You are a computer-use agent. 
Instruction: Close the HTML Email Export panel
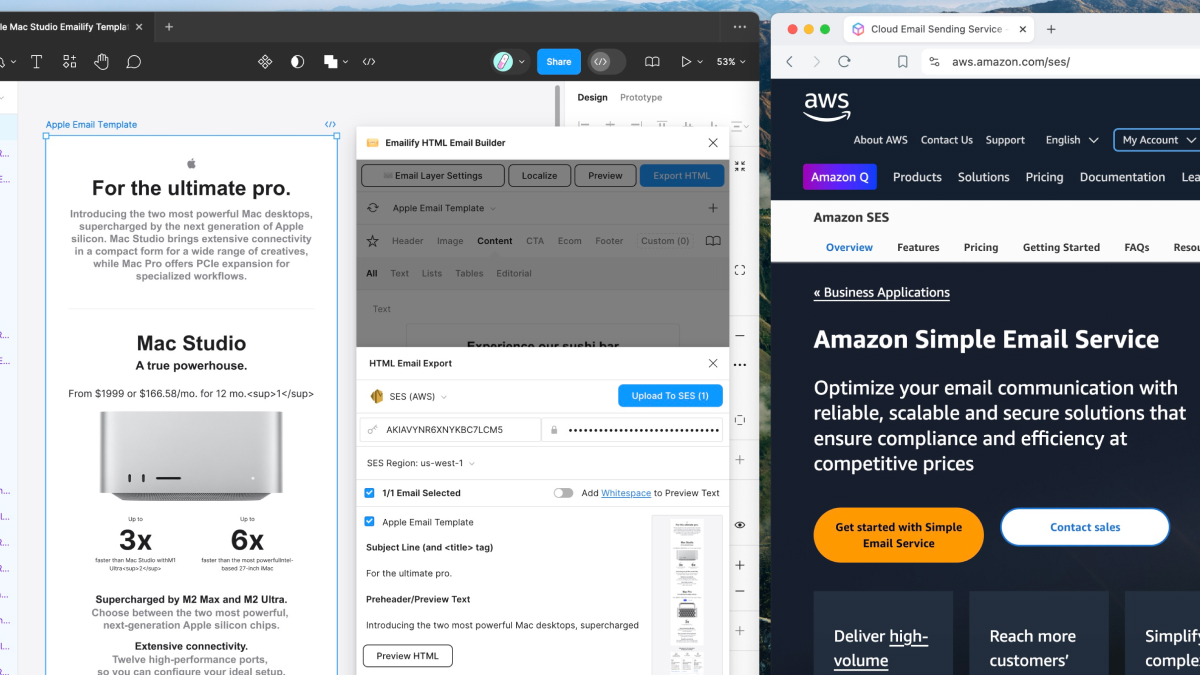713,363
